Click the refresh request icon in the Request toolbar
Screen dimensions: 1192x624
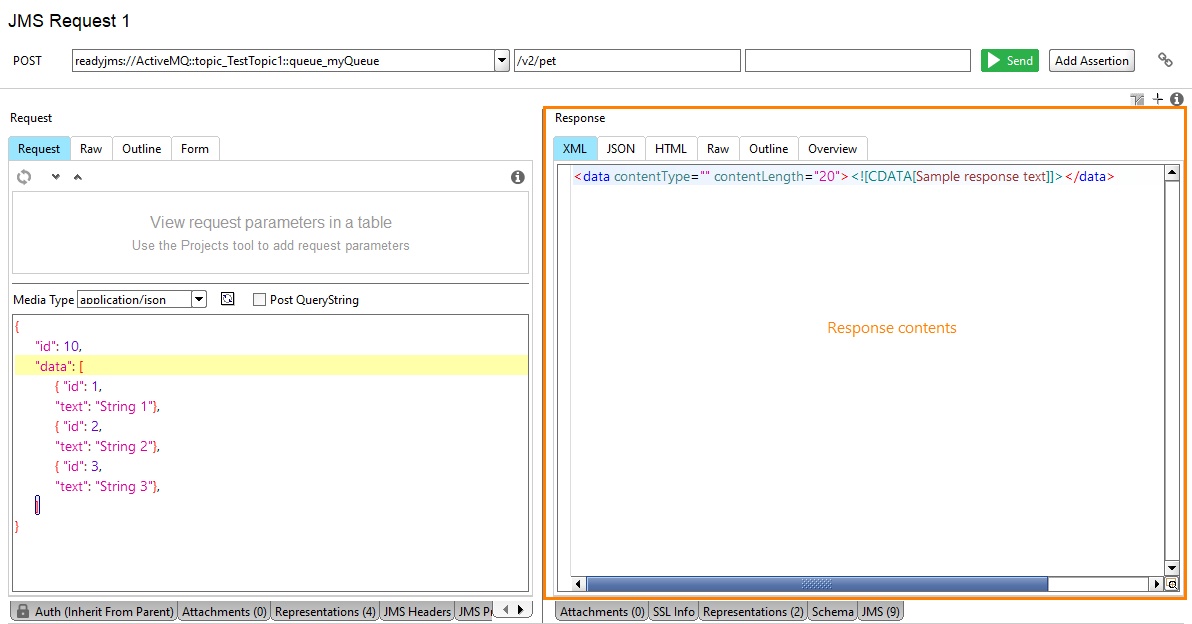22,176
